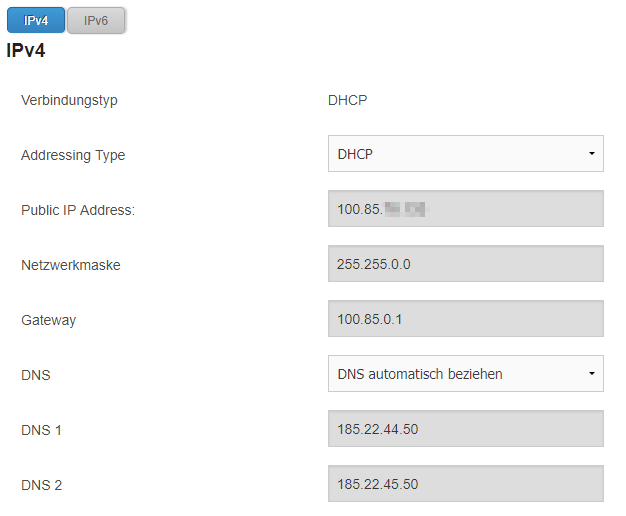Viewport: 626px width, 516px height.
Task: Click the Addressing Type label
Action: pos(73,155)
